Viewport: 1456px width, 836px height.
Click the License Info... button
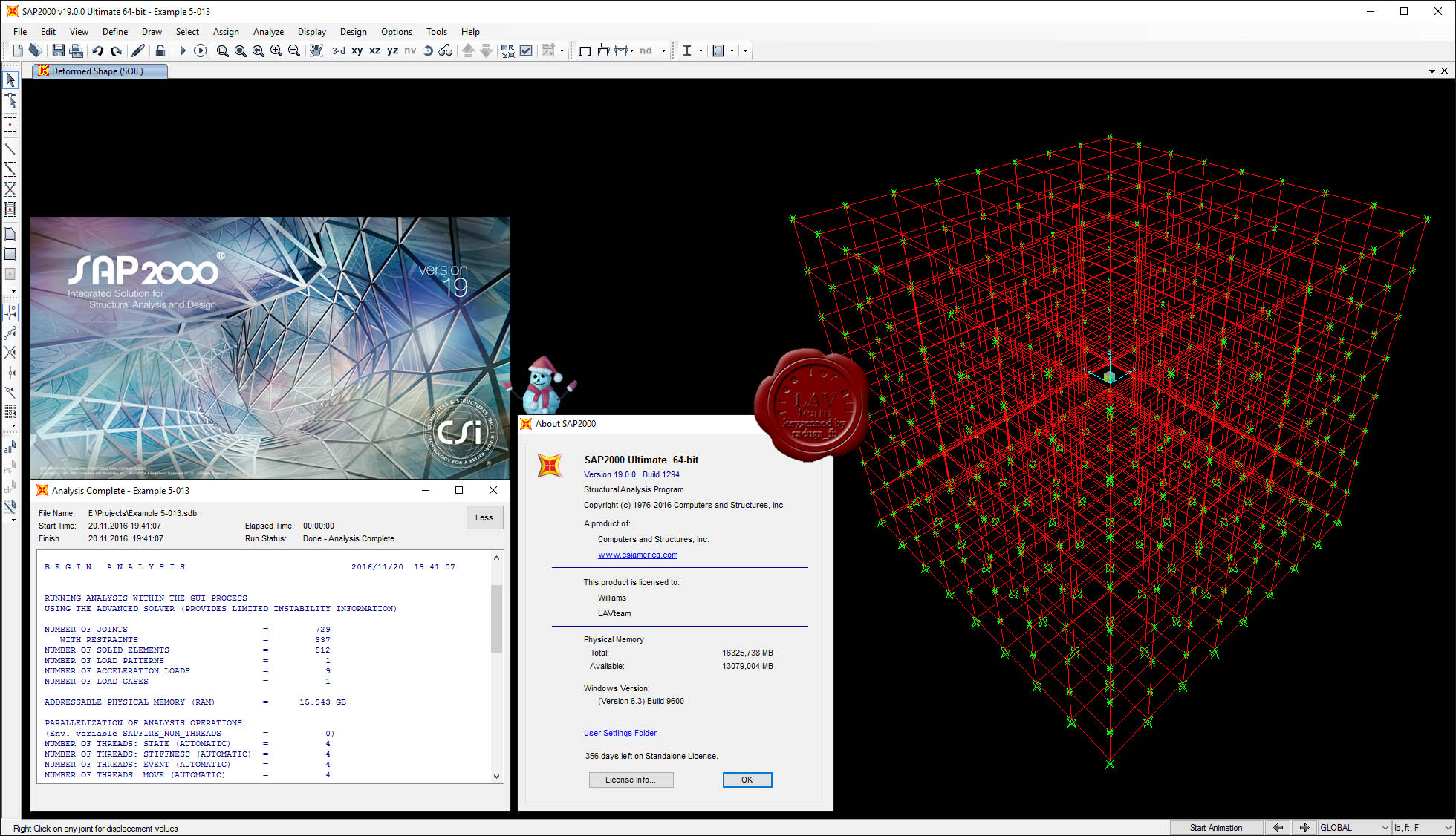pyautogui.click(x=631, y=780)
